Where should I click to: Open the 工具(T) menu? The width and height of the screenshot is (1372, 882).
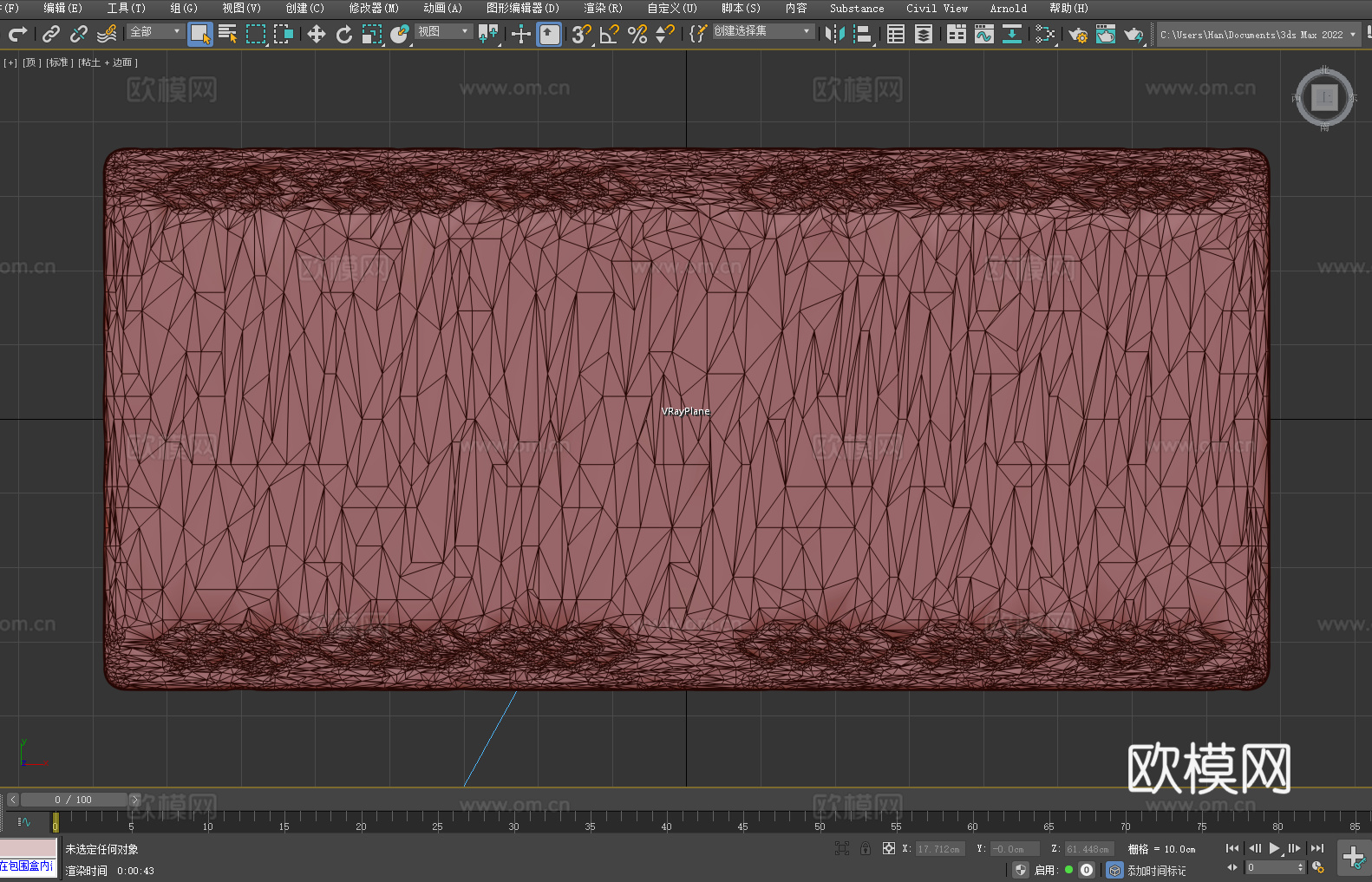[127, 8]
